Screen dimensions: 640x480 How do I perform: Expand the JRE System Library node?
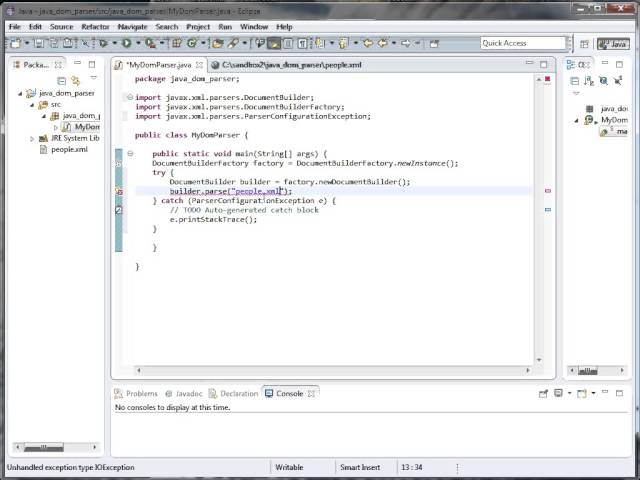[x=32, y=139]
